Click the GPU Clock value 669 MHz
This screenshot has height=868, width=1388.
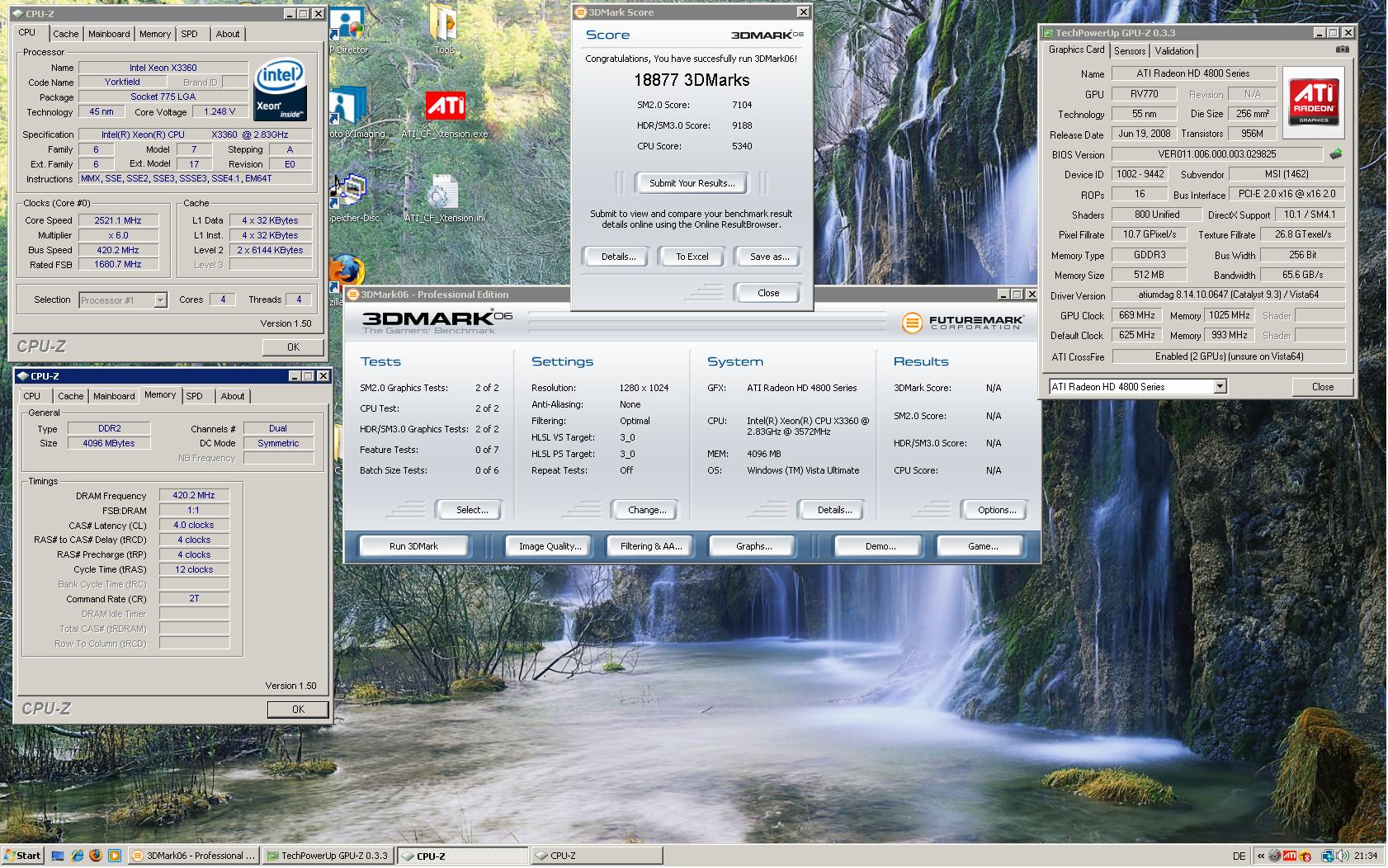[1136, 315]
